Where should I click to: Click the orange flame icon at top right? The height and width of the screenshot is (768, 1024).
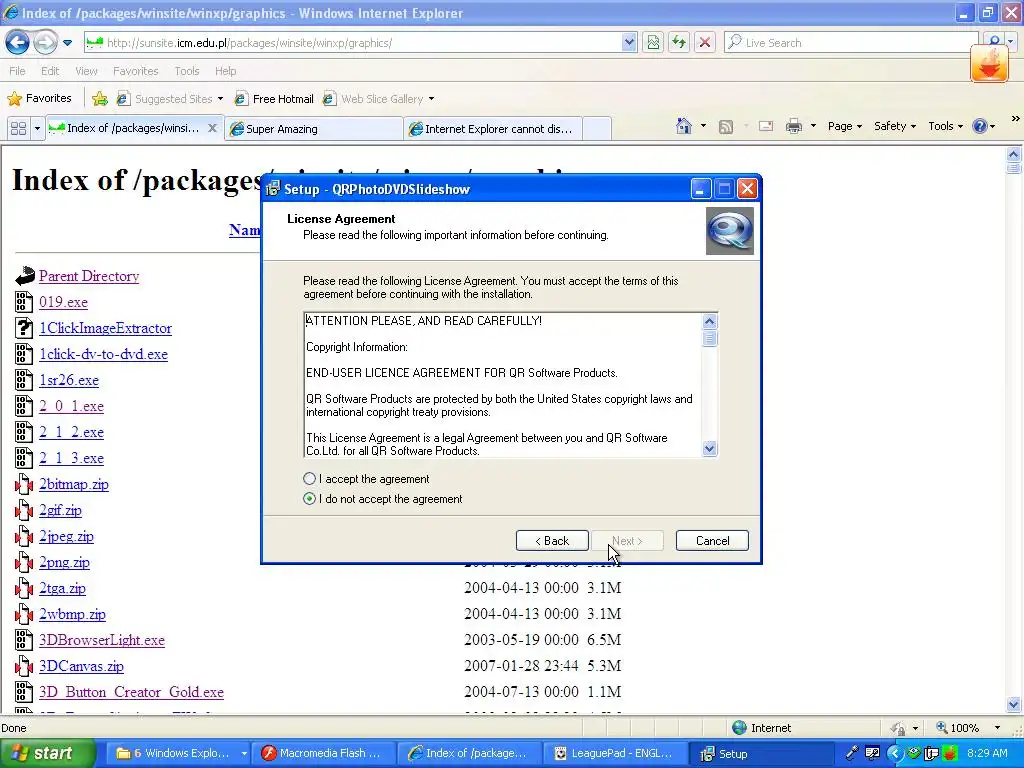[989, 64]
